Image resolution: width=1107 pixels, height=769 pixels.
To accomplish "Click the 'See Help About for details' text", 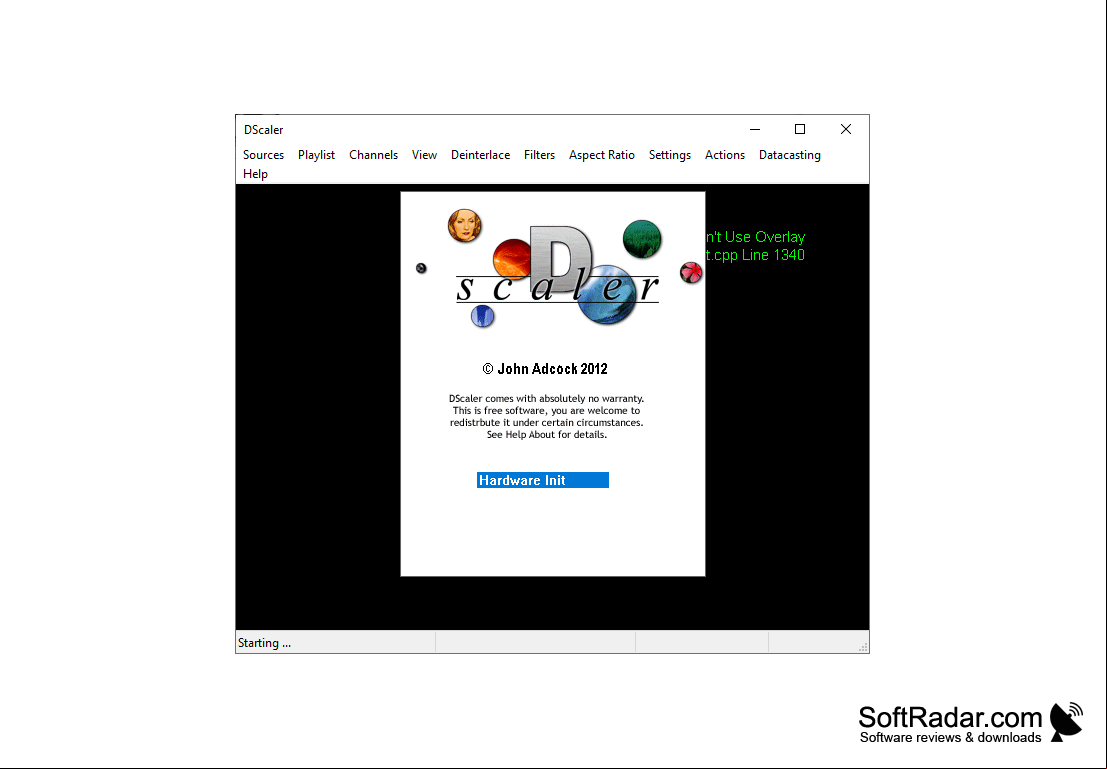I will tap(546, 435).
